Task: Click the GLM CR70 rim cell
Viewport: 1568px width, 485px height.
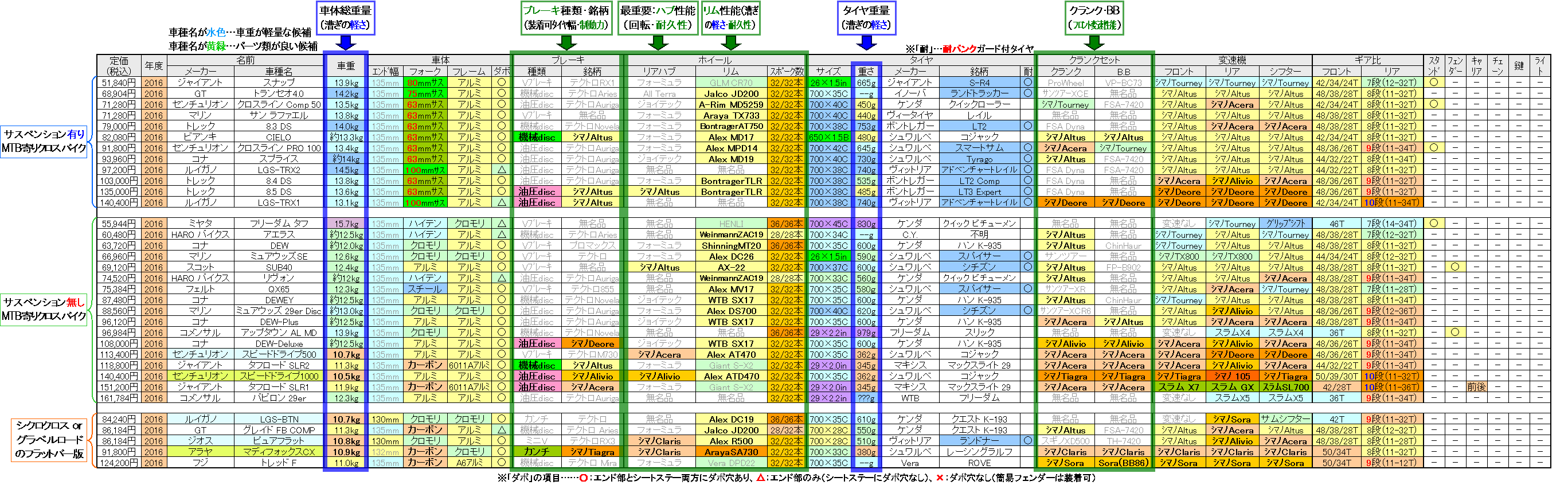Action: click(730, 83)
